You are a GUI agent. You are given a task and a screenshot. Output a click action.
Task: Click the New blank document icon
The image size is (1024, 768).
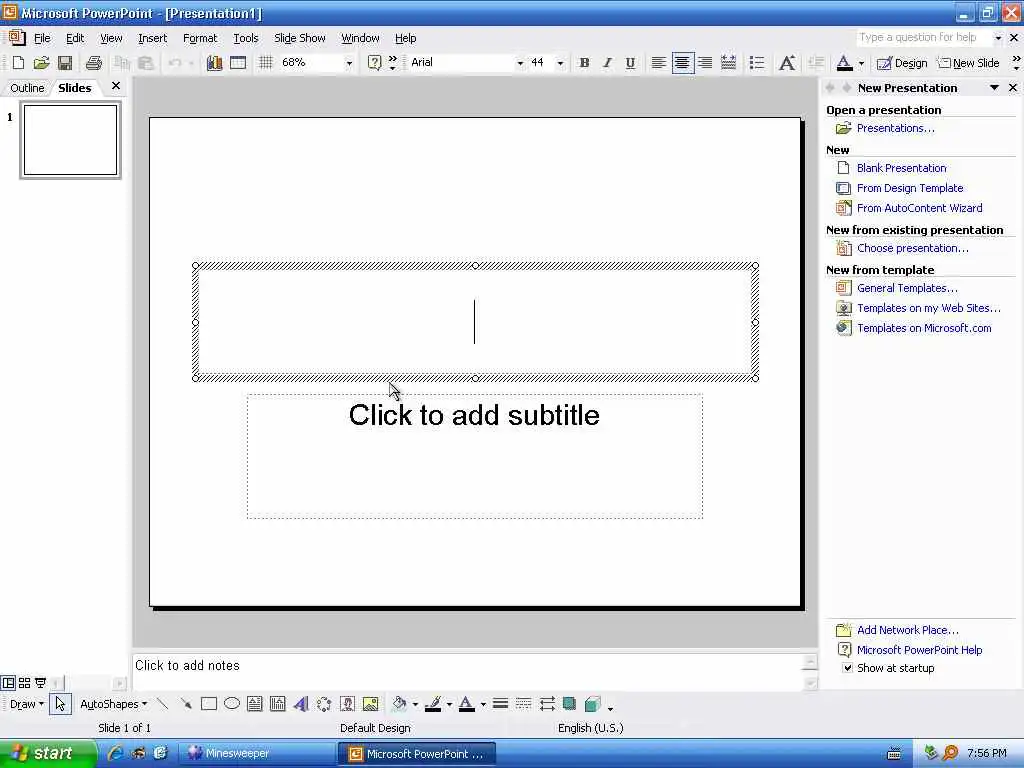click(x=18, y=63)
